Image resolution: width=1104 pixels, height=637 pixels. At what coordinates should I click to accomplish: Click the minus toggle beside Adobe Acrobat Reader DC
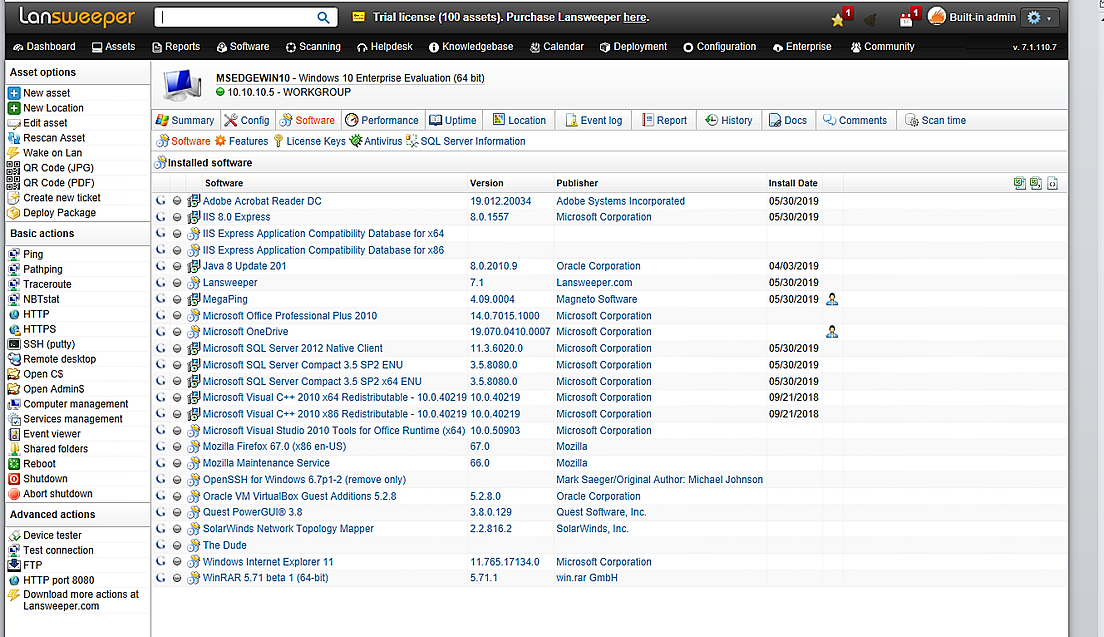[177, 200]
